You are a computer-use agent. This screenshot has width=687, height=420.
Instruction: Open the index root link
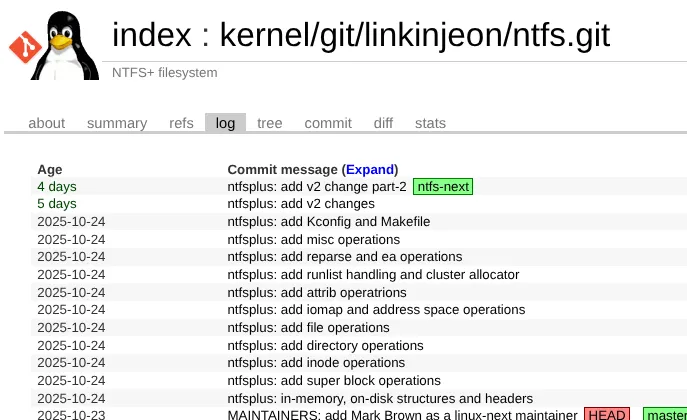pos(151,35)
